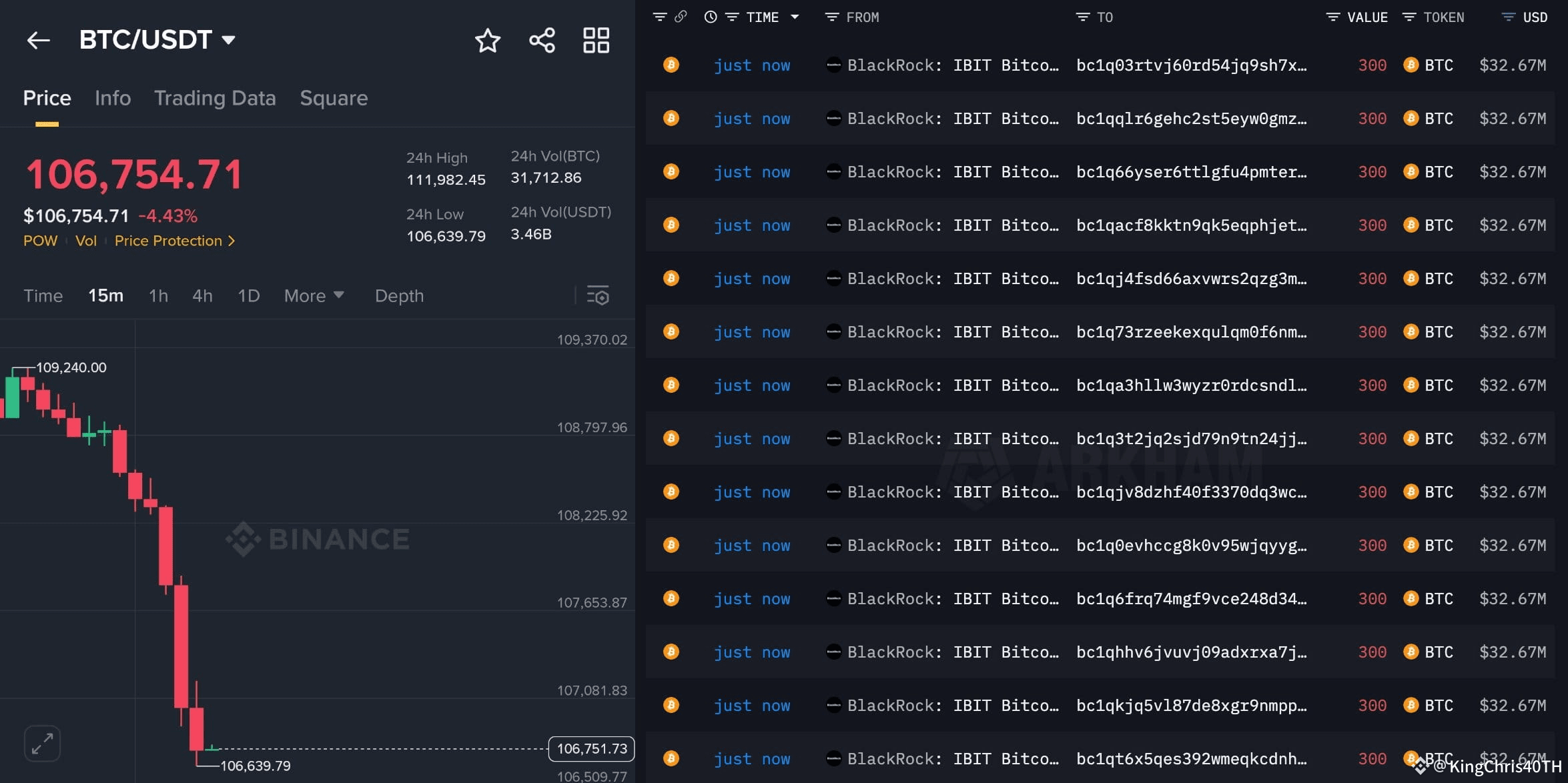
Task: Click 300 value in bc1qa3hllw3wyzr0rdcsndl row
Action: [x=1372, y=385]
